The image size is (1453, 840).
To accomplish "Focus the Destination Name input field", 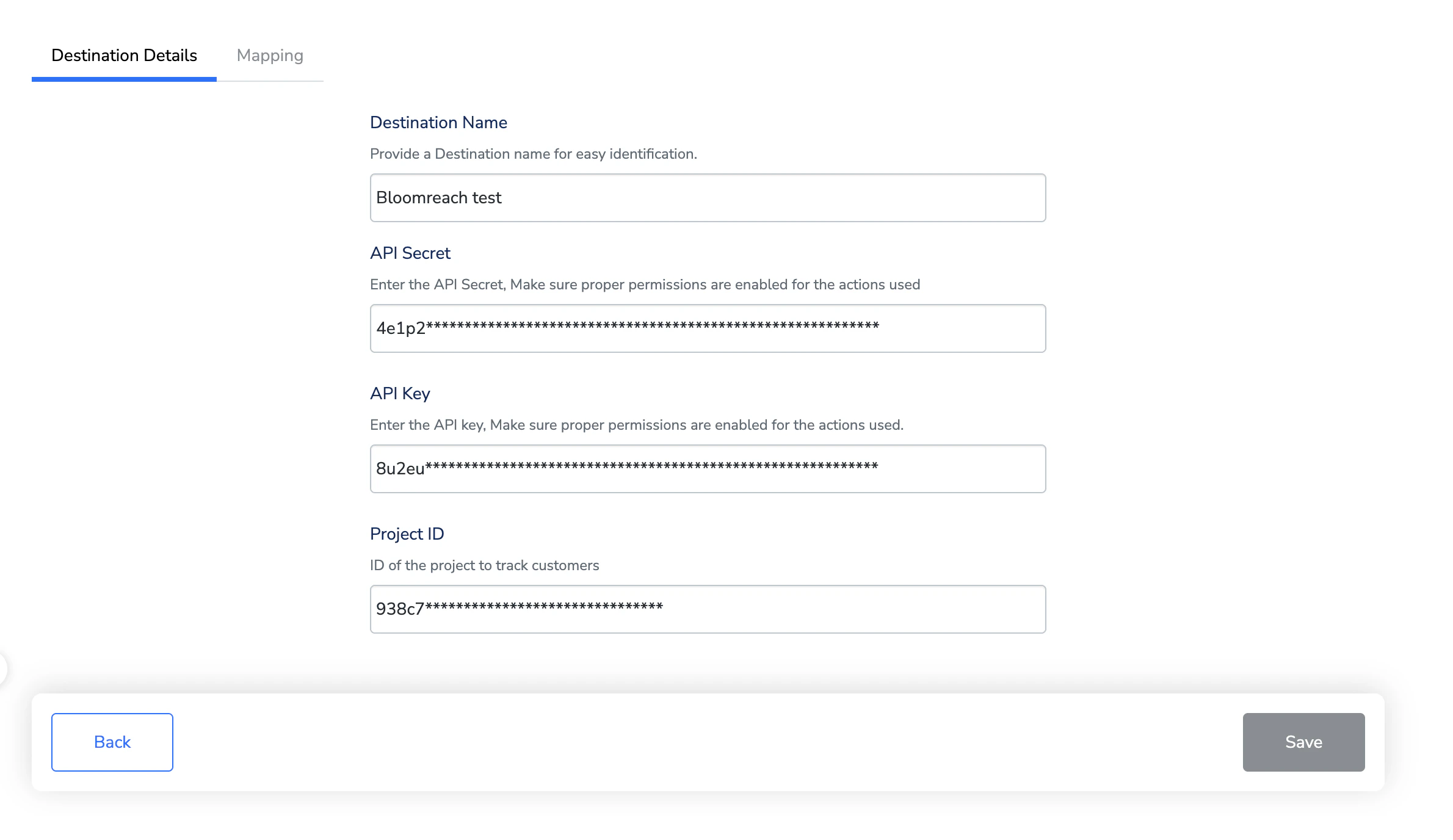I will coord(708,198).
